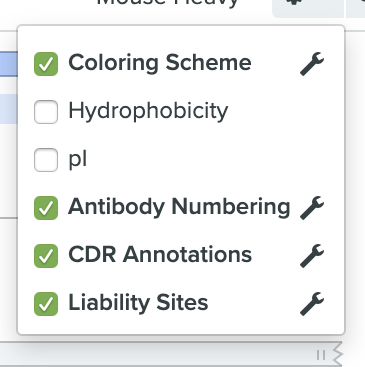Uncheck the CDR Annotations checkbox
This screenshot has width=365, height=367.
point(46,256)
